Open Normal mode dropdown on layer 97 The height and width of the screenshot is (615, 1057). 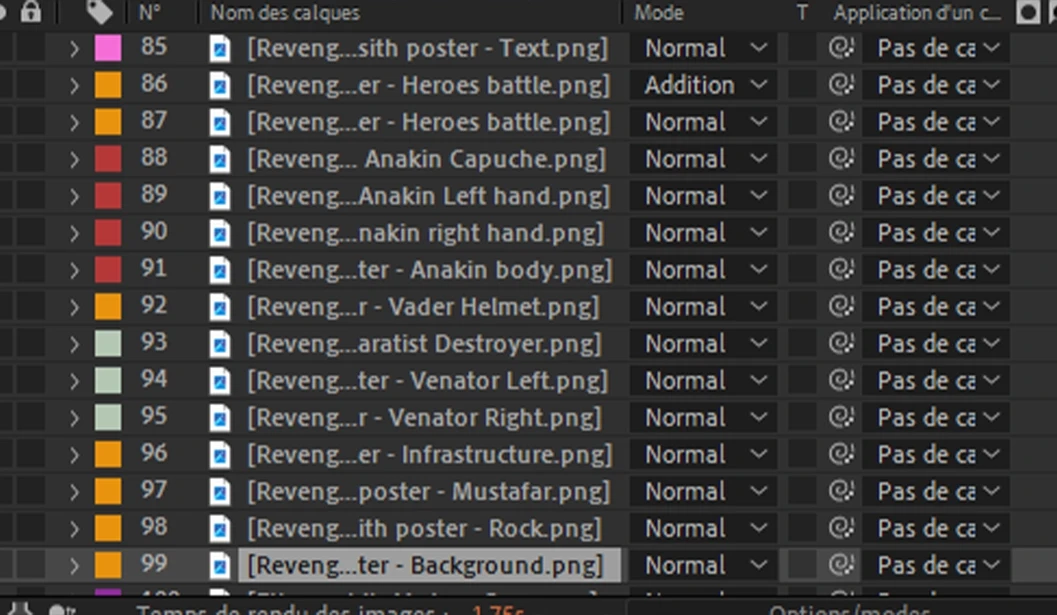pos(703,492)
